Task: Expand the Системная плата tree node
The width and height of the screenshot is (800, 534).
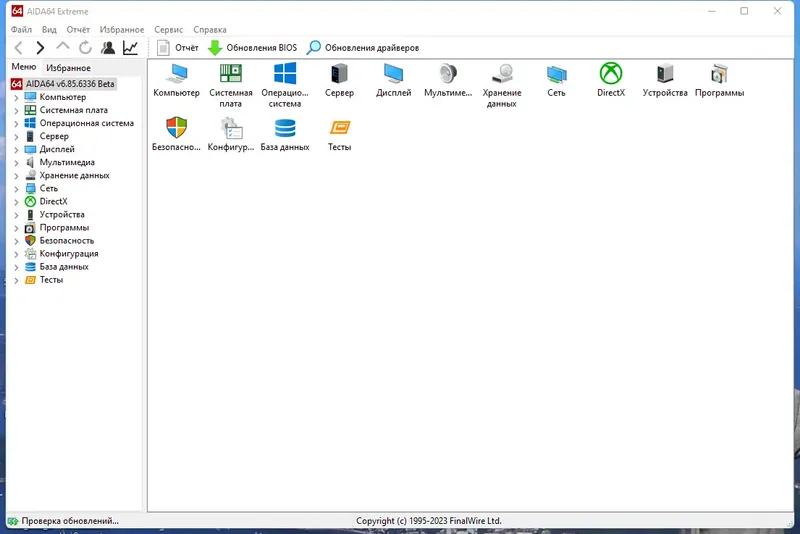Action: coord(16,110)
